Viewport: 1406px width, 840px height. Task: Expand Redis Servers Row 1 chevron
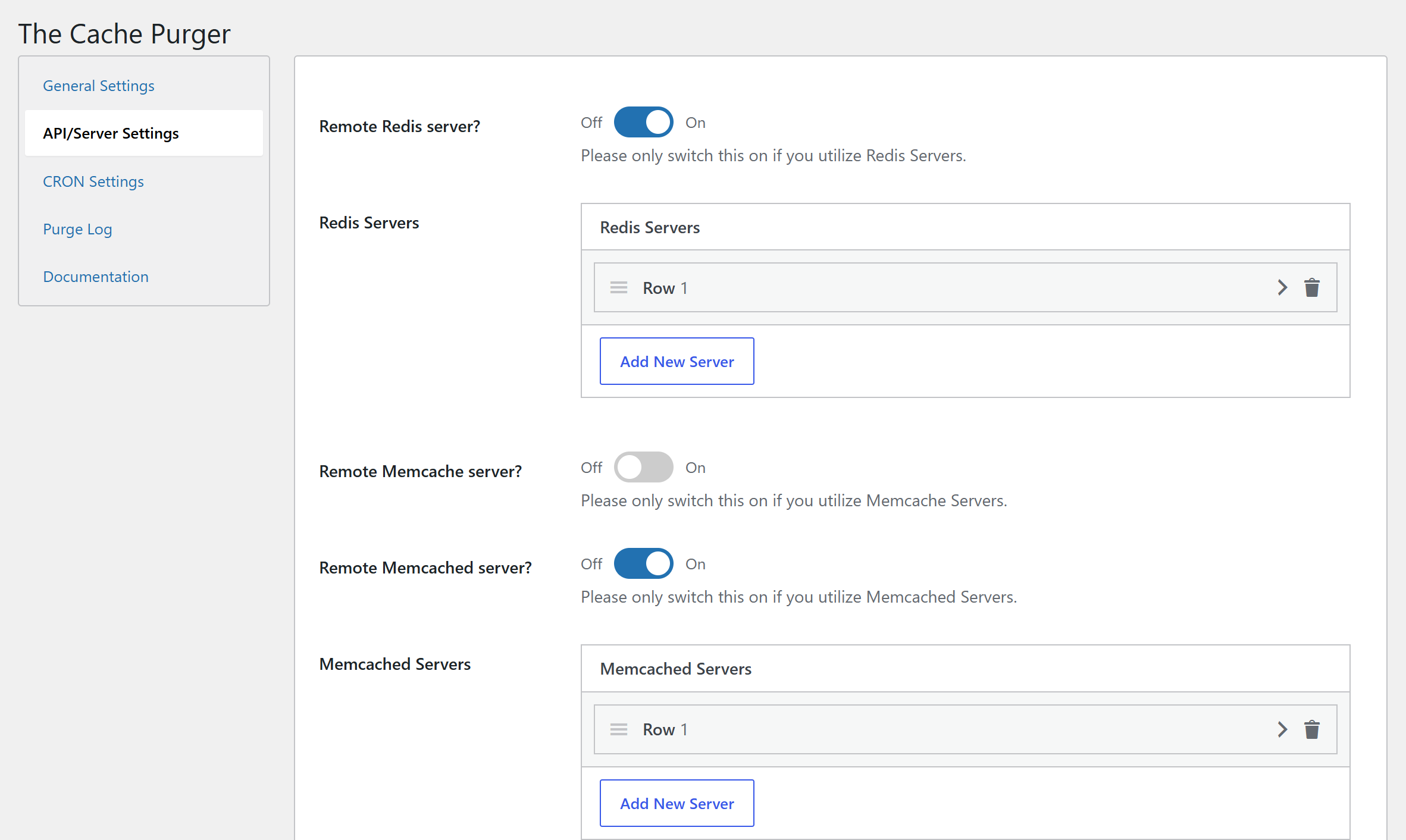pos(1282,288)
